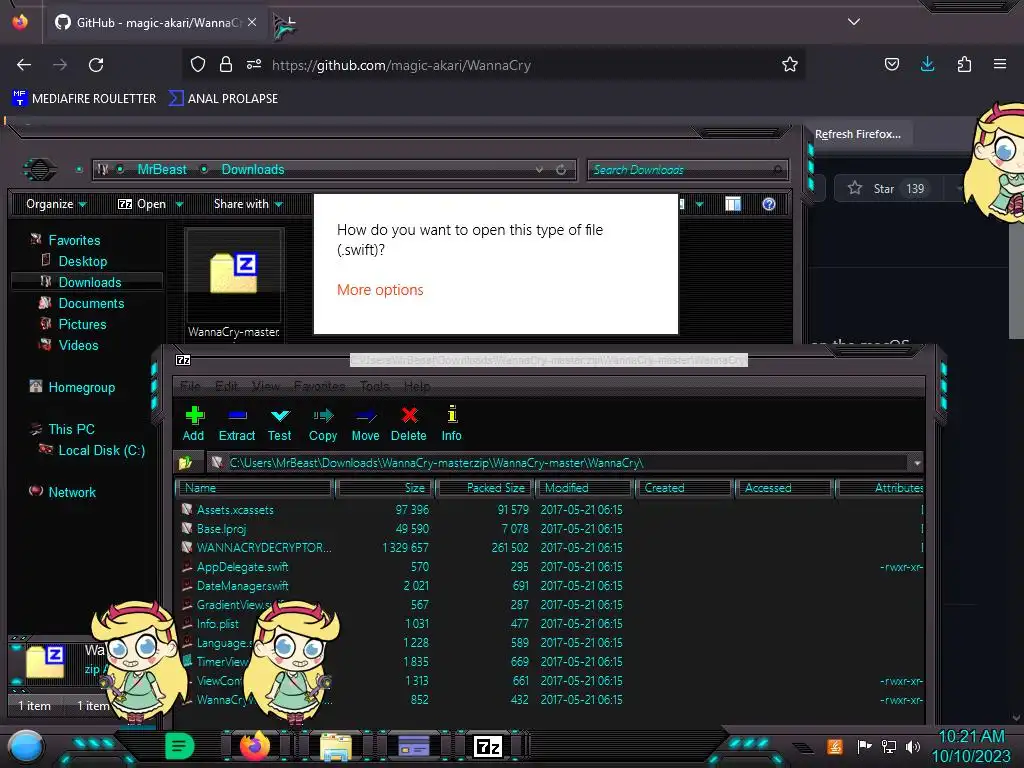
Task: Open MEDIAFIRE ROULETTER bookmark
Action: [84, 99]
